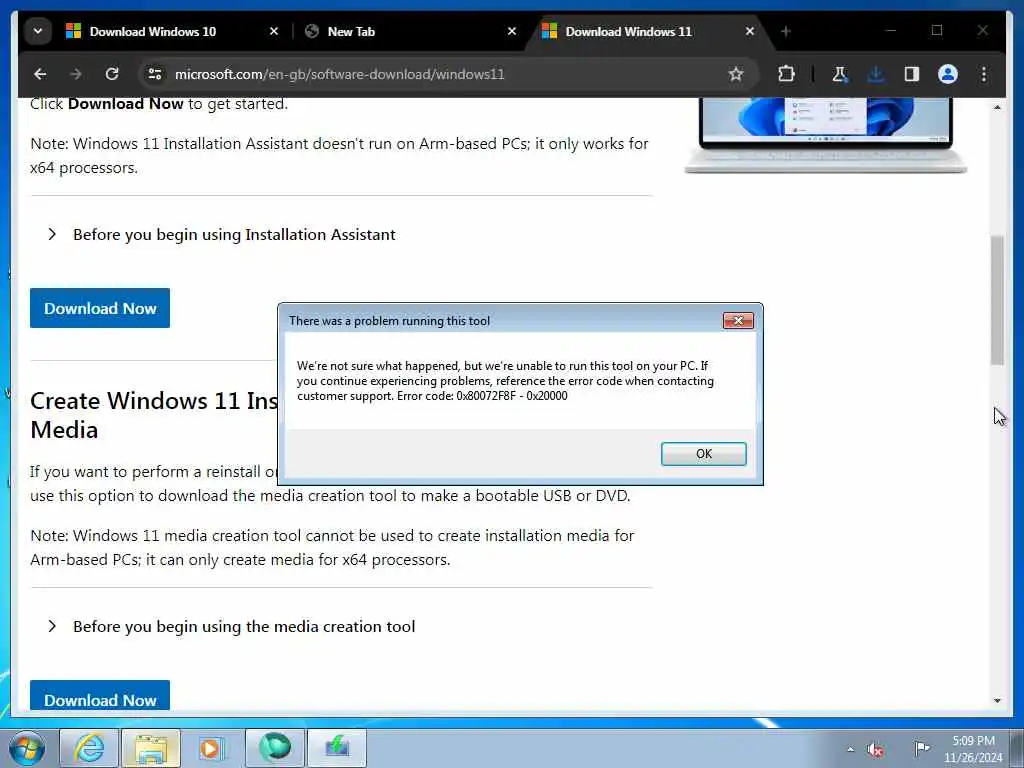Open the profile avatar menu
This screenshot has width=1024, height=768.
click(948, 74)
